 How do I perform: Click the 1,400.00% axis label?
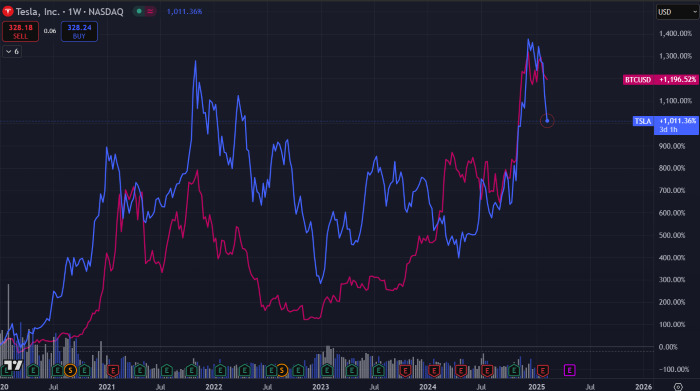(x=675, y=33)
